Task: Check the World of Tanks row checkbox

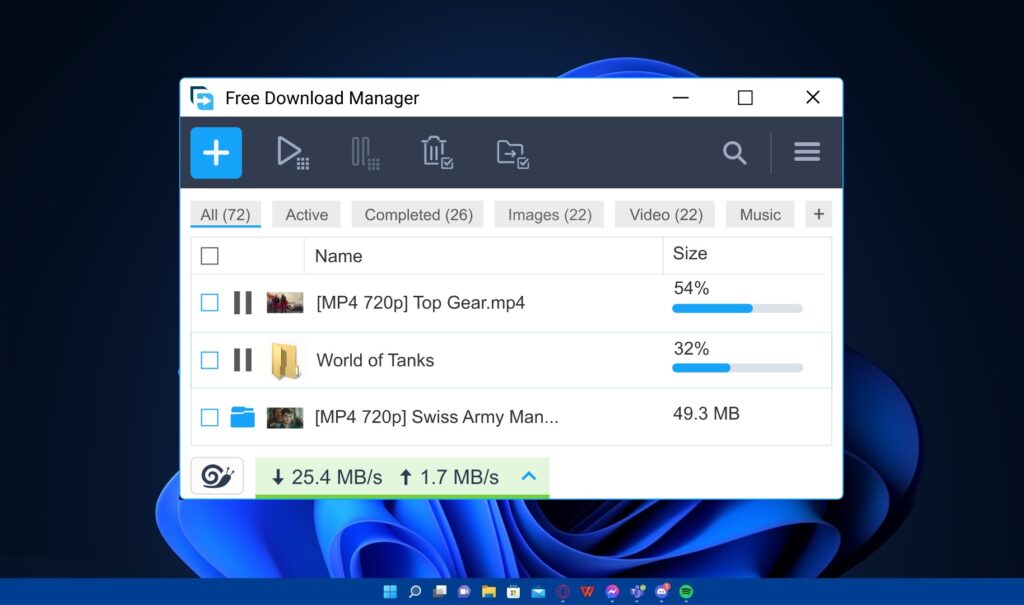Action: coord(210,360)
